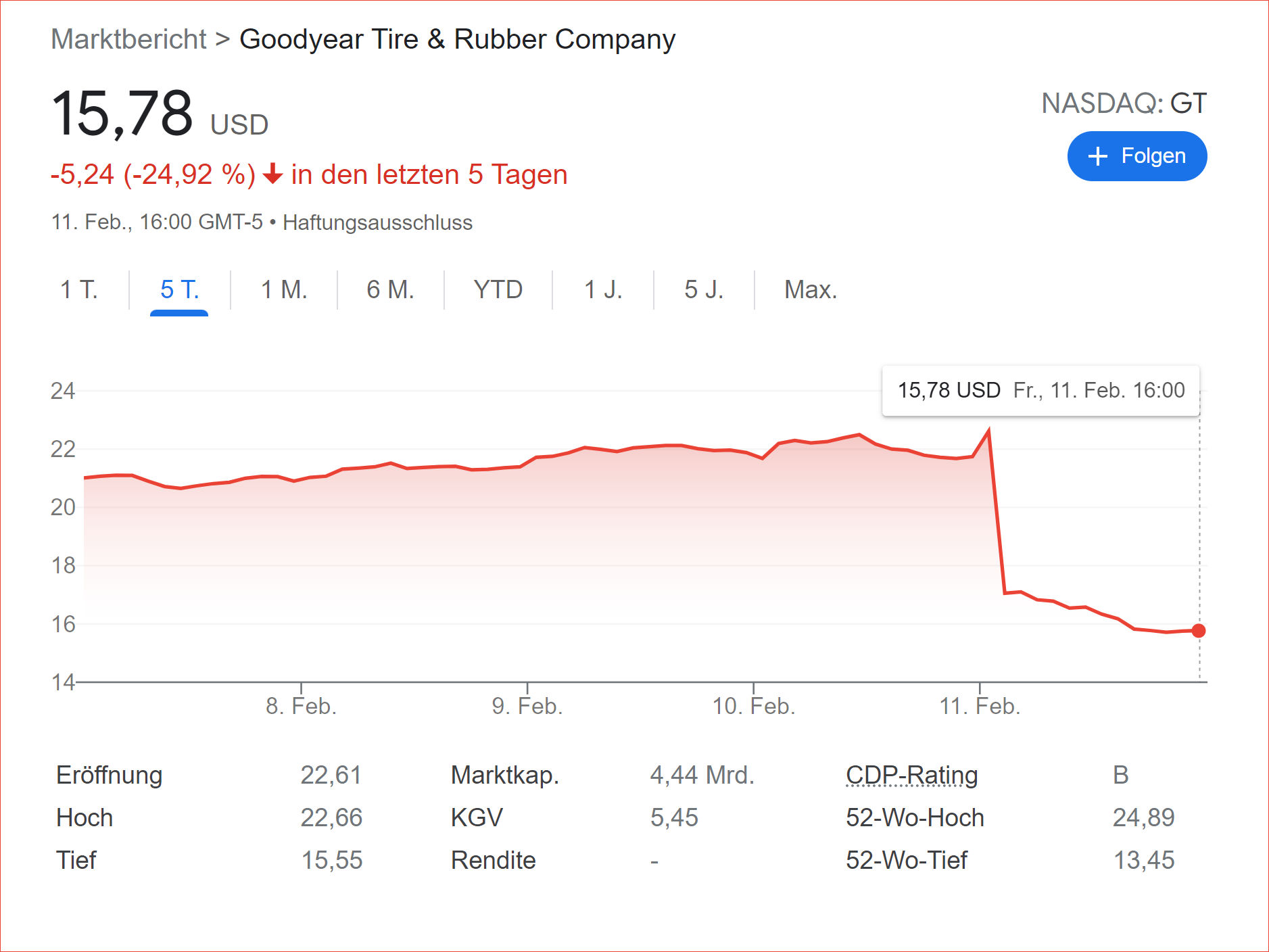Click the red data point marker on chart
This screenshot has height=952, width=1269.
(1198, 631)
